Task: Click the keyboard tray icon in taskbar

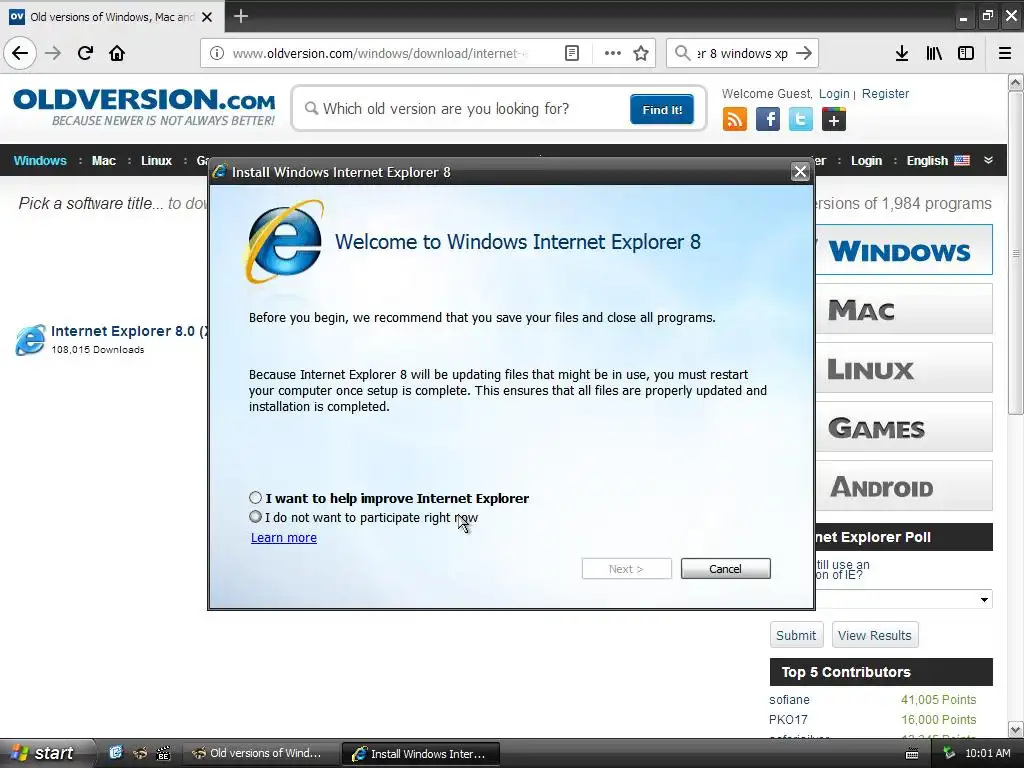Action: point(912,754)
